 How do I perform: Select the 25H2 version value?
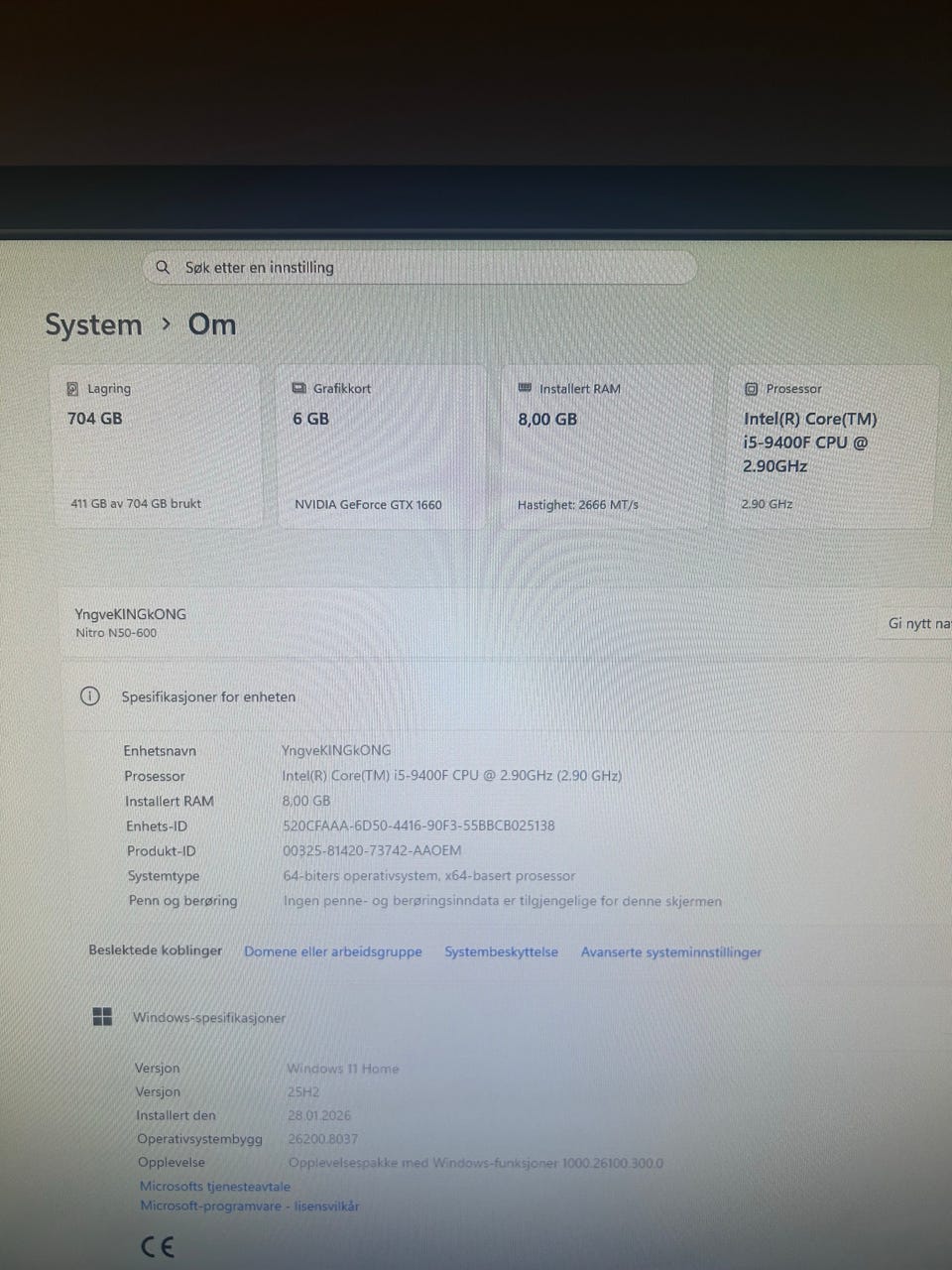click(x=303, y=1091)
